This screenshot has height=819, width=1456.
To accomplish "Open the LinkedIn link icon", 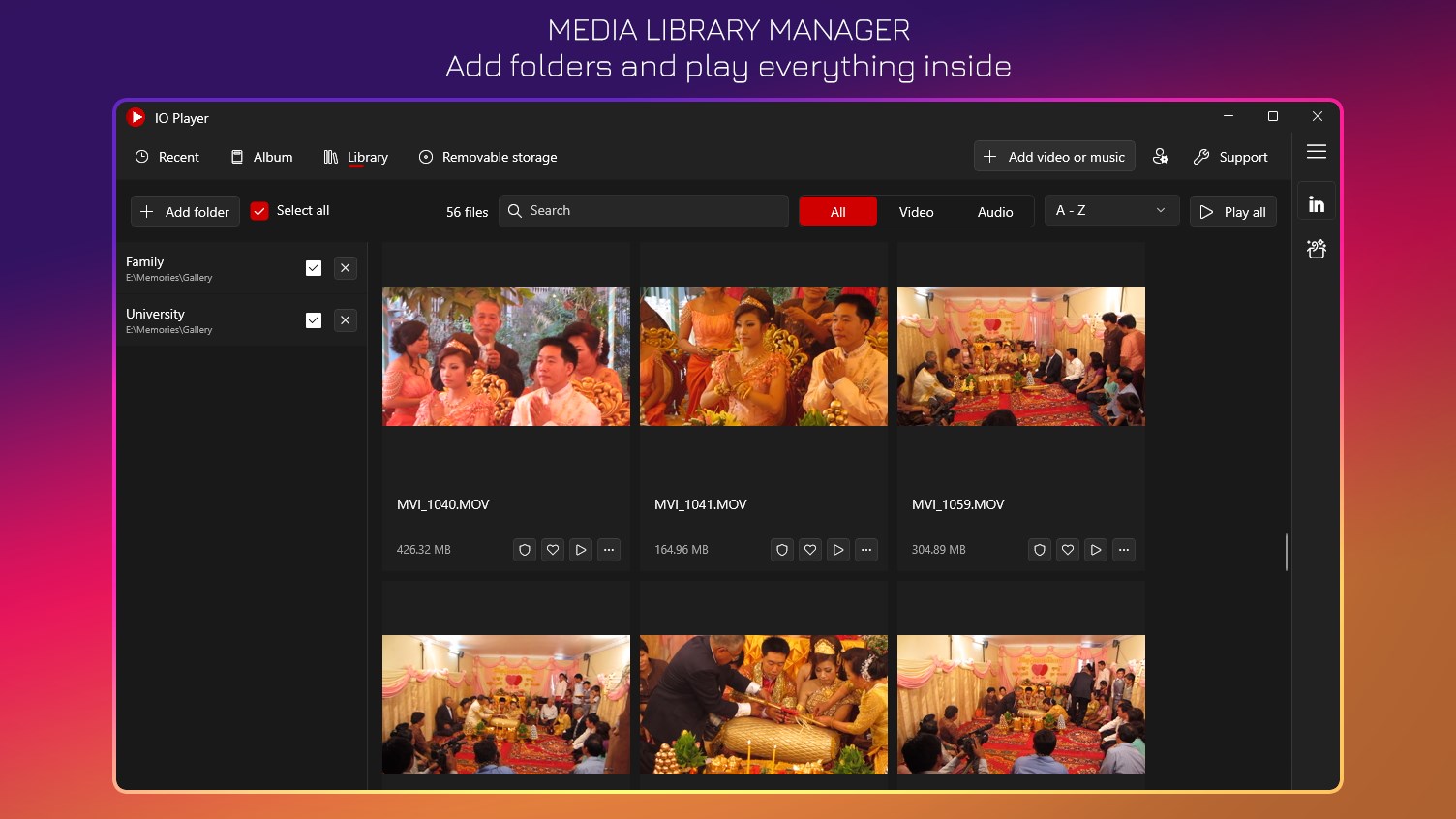I will coord(1317,203).
